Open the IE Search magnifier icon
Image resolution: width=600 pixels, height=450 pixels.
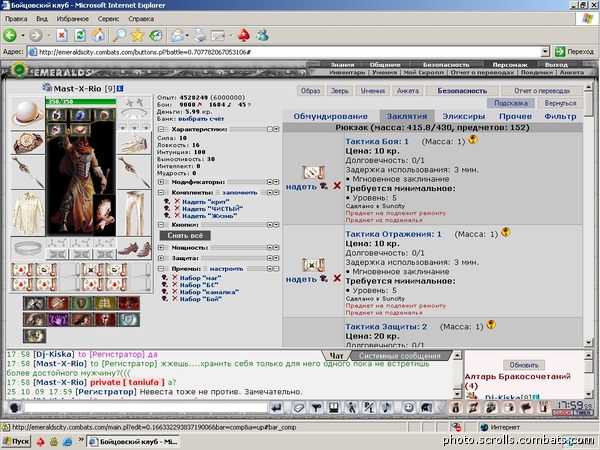[x=119, y=36]
